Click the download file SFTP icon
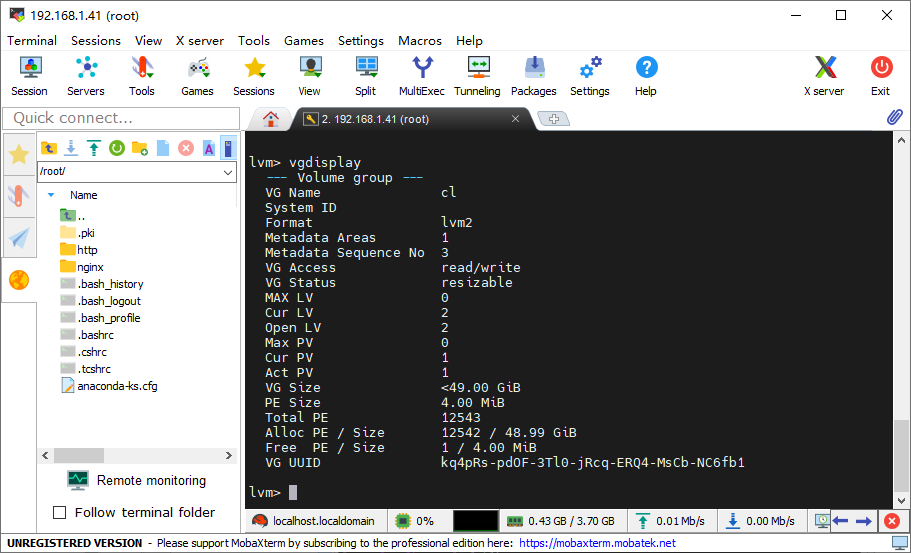The width and height of the screenshot is (911, 553). [71, 149]
